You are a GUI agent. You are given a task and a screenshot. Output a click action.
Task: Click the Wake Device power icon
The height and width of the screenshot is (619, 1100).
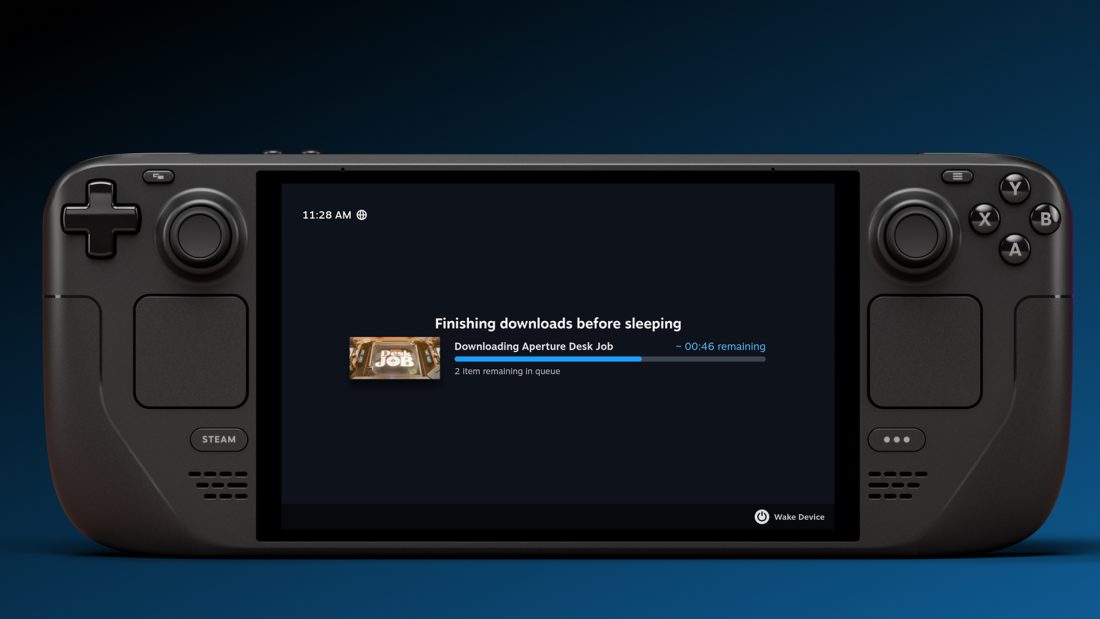pyautogui.click(x=761, y=517)
